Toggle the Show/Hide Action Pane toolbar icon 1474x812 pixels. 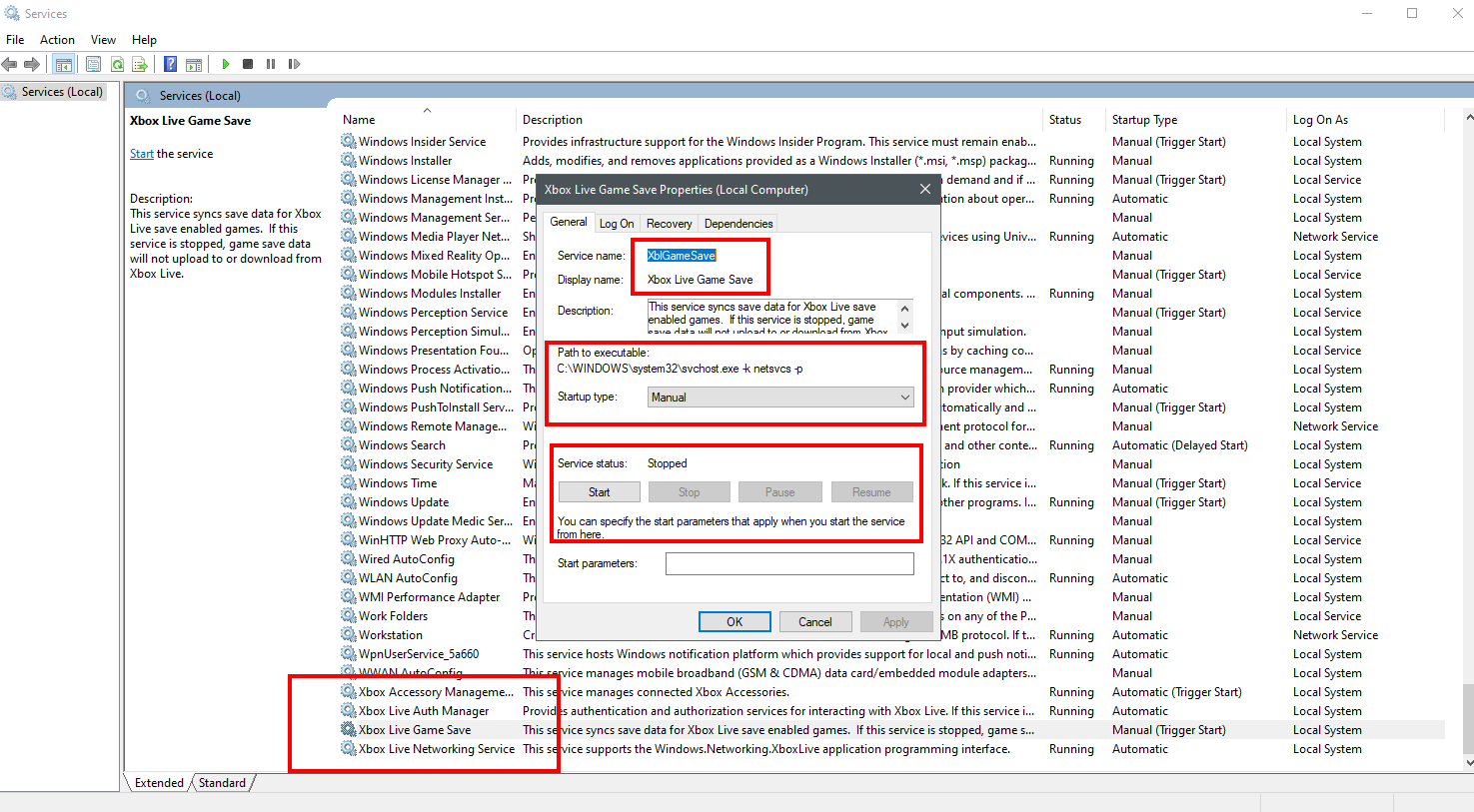coord(194,64)
